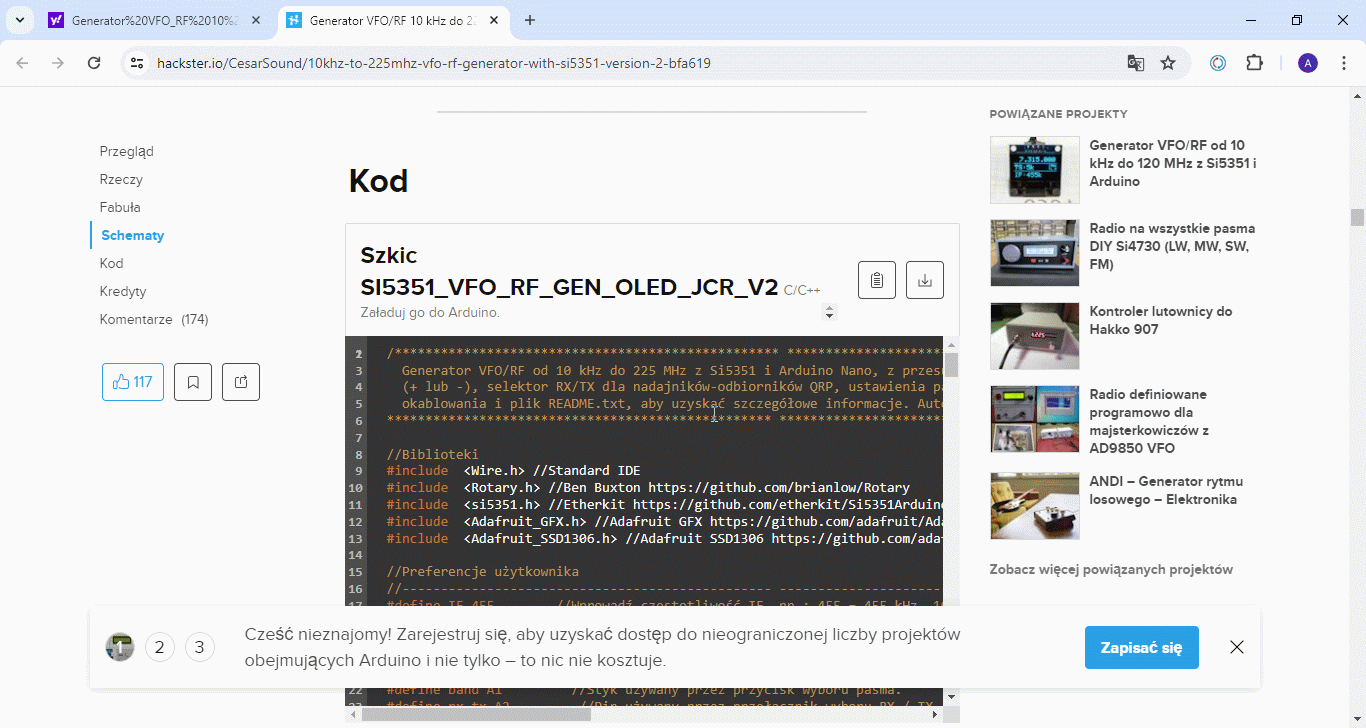Click the share project icon

coord(241,382)
